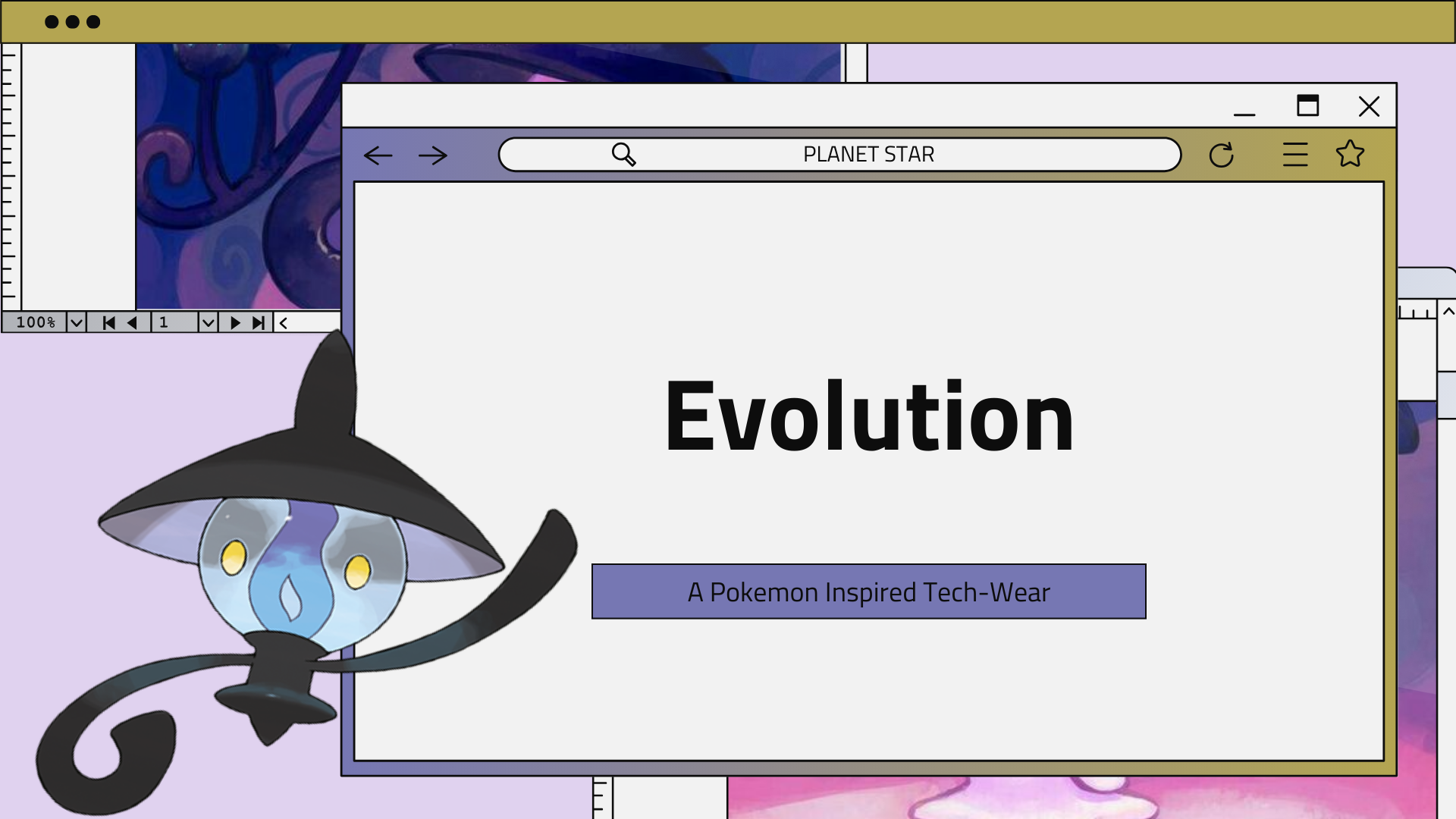The height and width of the screenshot is (819, 1456).
Task: Go to next page arrow
Action: click(x=235, y=322)
